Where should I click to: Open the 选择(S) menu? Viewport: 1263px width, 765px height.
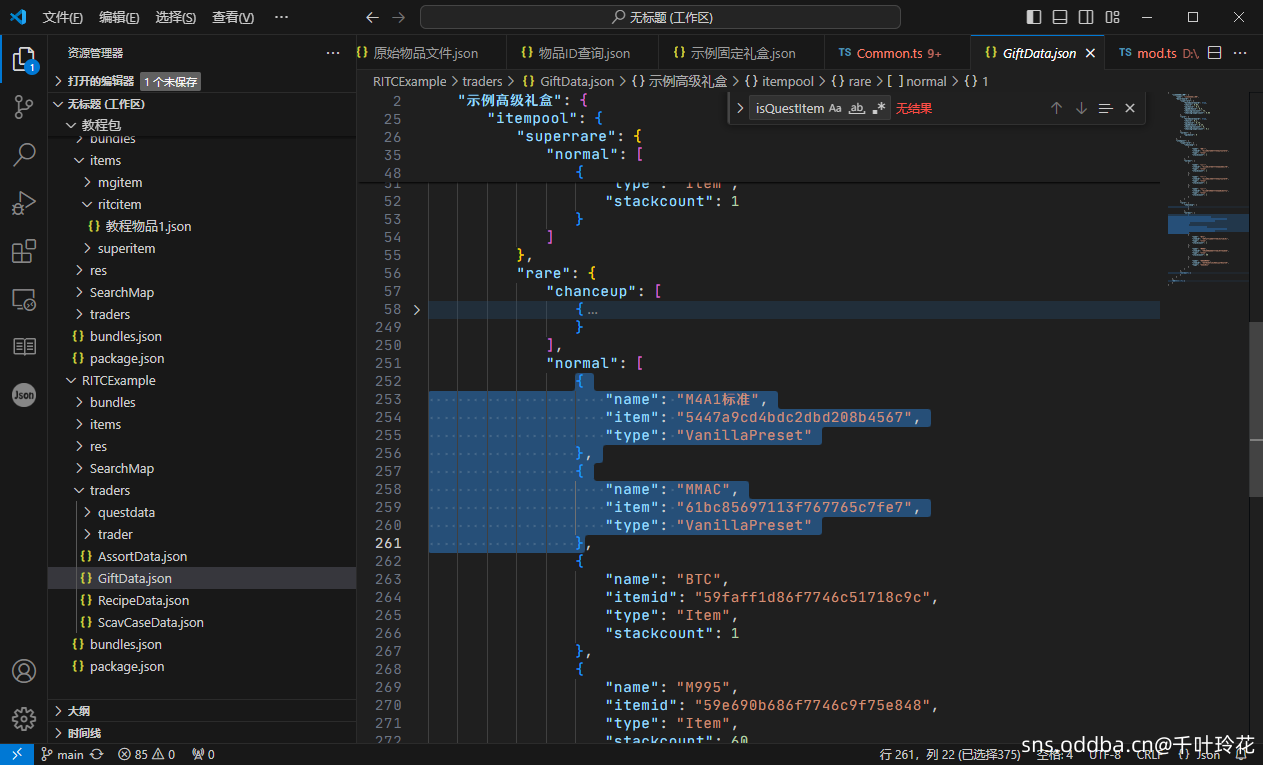[x=175, y=18]
